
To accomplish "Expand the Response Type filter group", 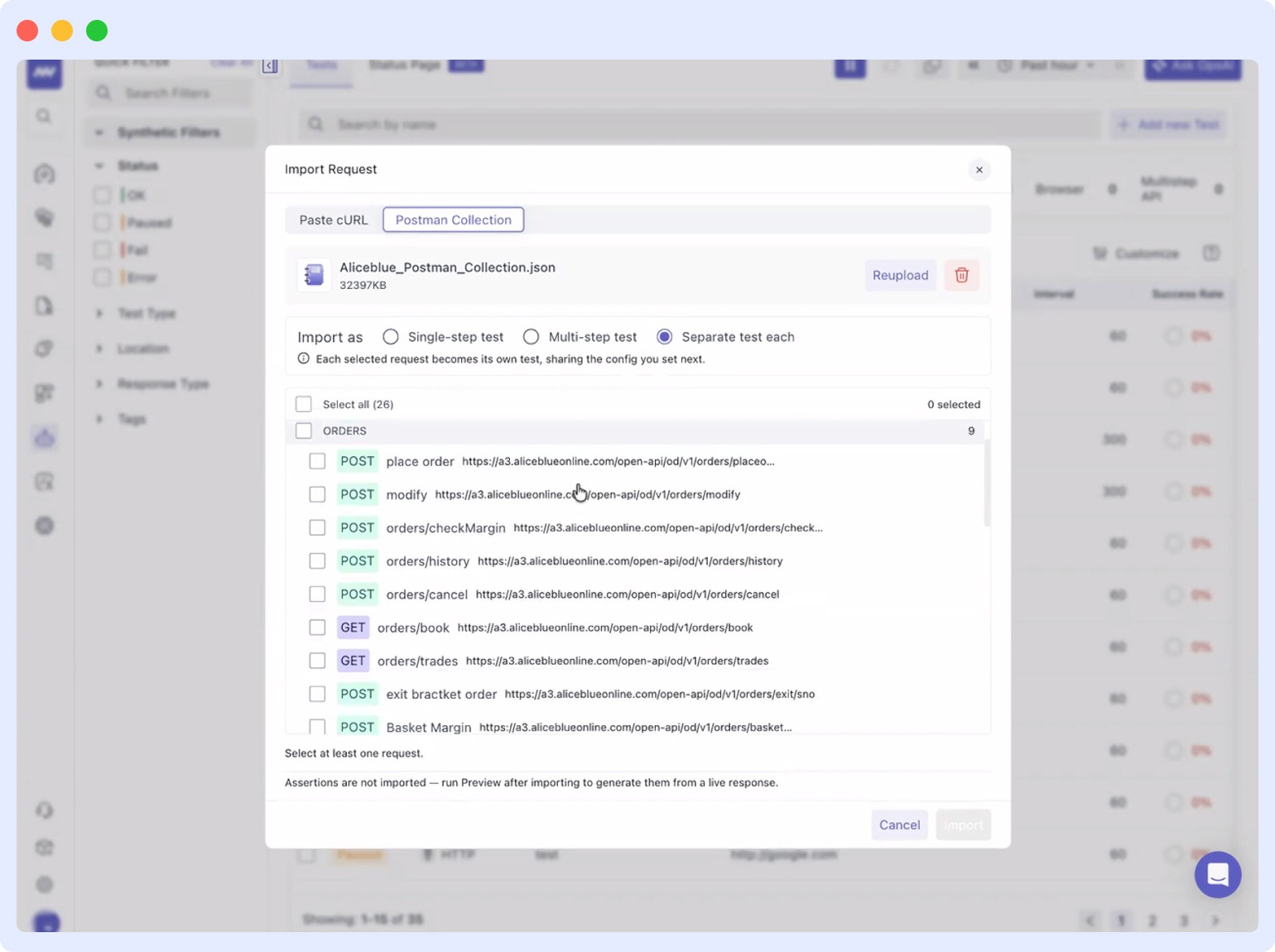I will point(99,383).
